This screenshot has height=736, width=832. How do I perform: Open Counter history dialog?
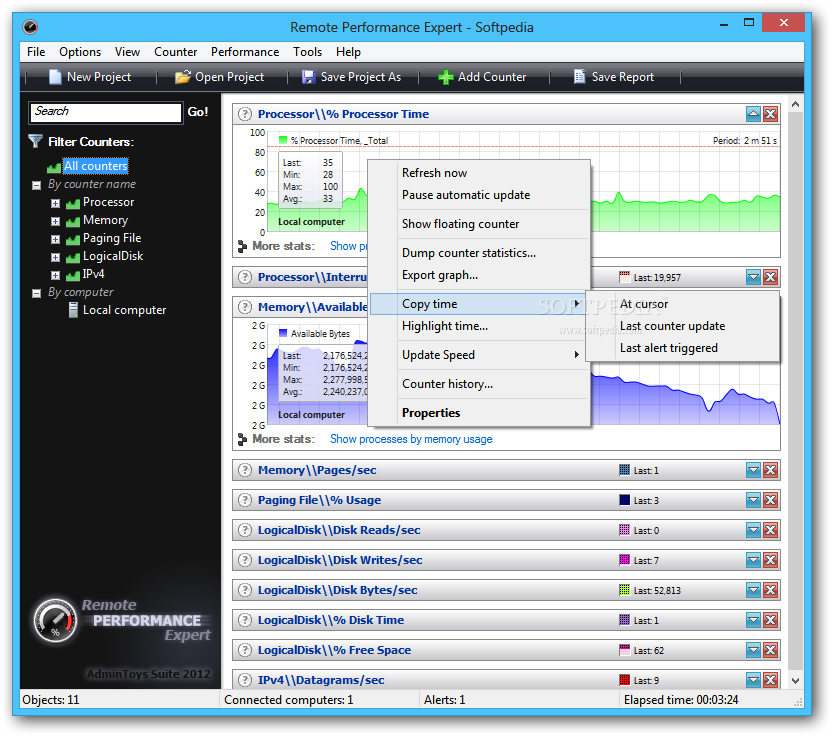pyautogui.click(x=480, y=384)
